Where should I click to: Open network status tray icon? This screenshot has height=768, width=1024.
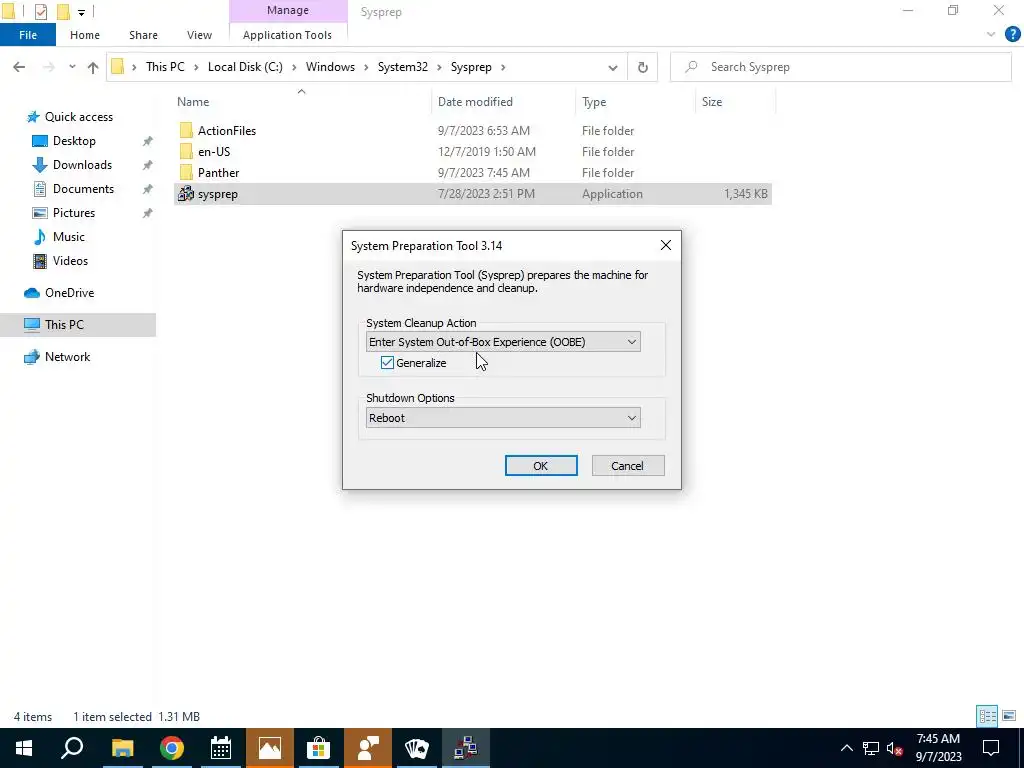click(x=871, y=748)
